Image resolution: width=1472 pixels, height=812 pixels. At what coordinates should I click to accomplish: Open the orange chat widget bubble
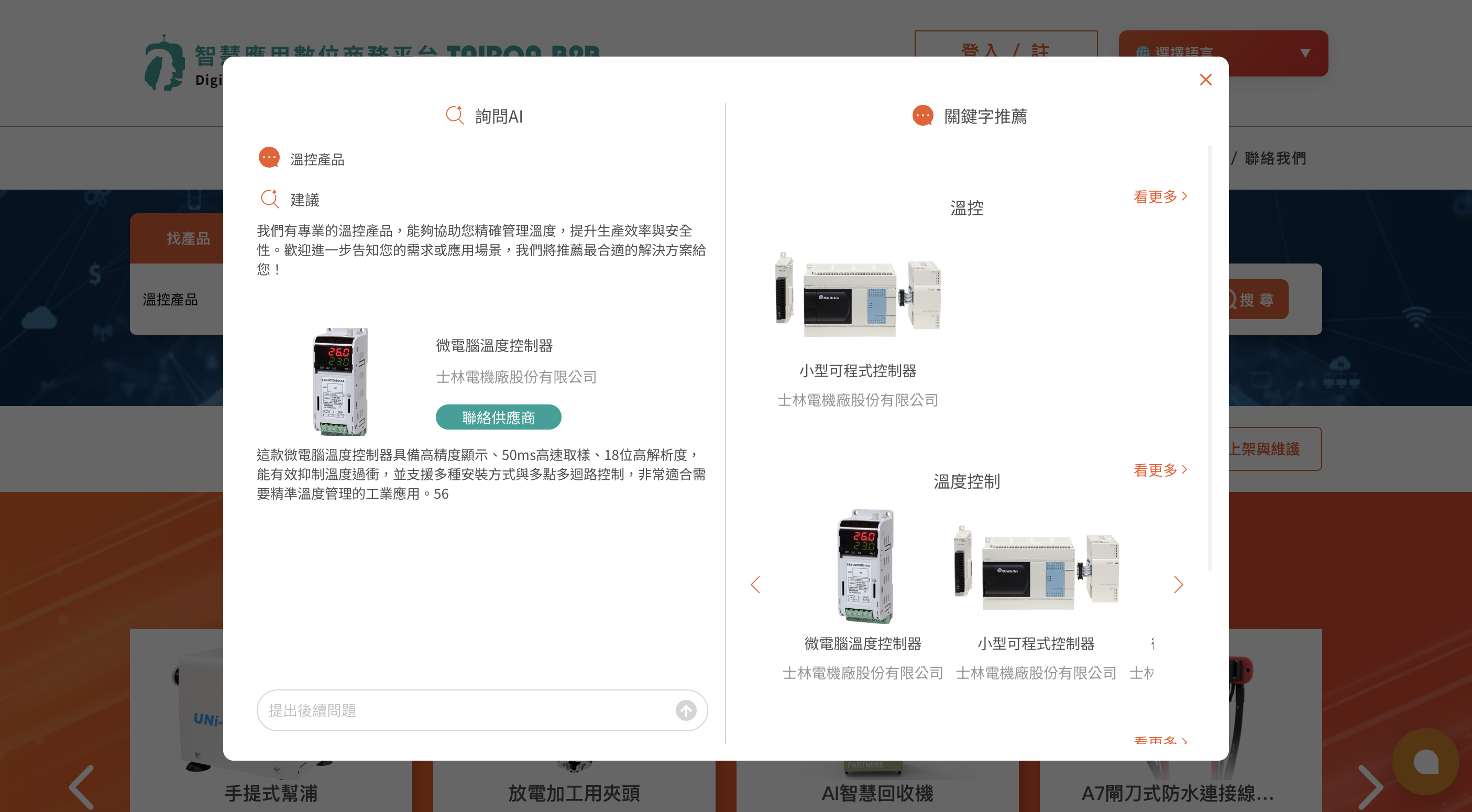click(x=1425, y=762)
